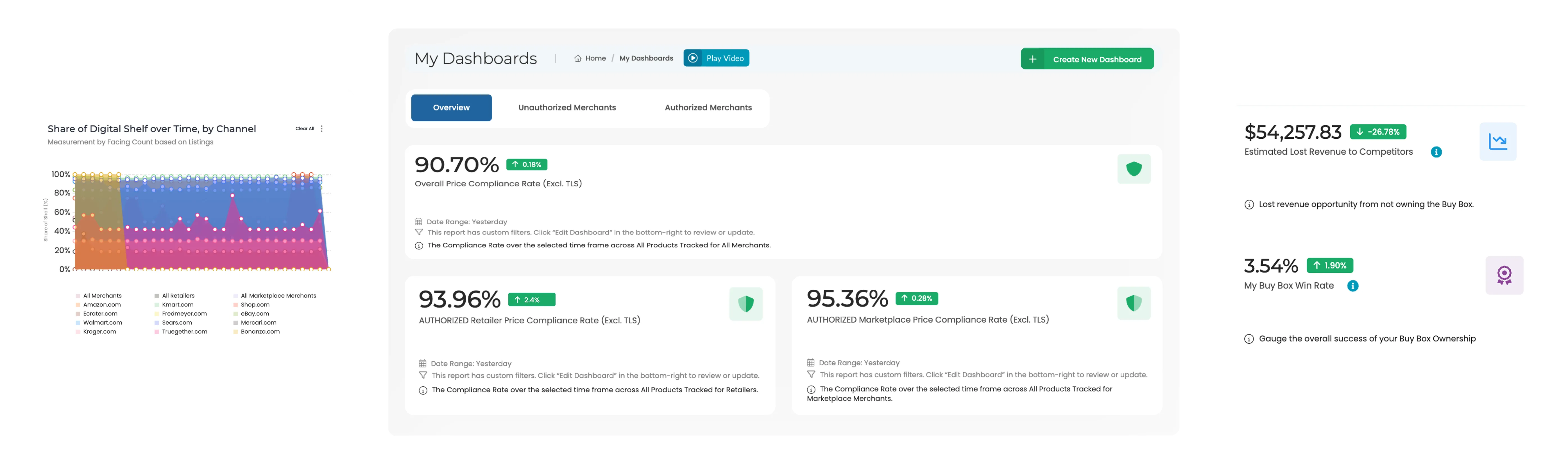Viewport: 1568px width, 464px height.
Task: Click Clear All on the shelf chart
Action: coord(304,129)
